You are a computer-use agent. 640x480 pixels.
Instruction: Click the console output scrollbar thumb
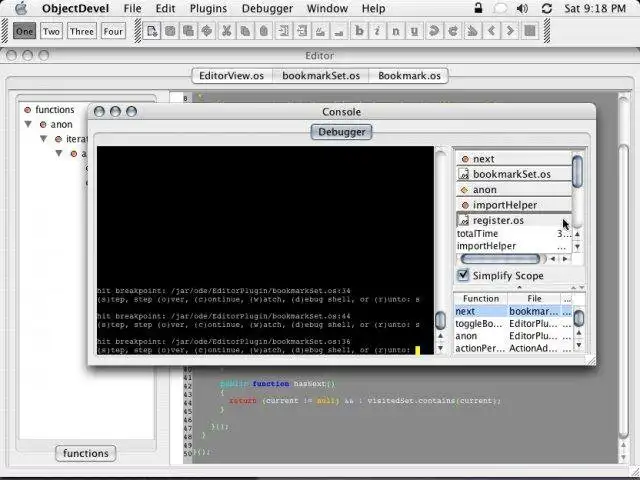pos(440,320)
